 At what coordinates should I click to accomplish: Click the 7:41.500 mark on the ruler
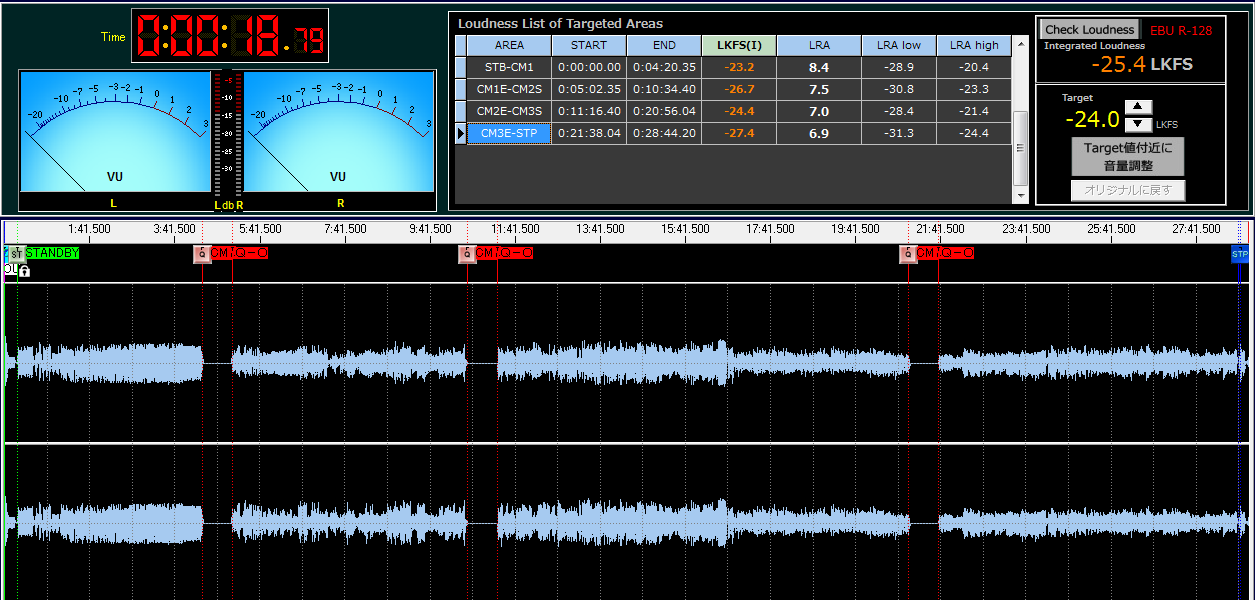coord(346,229)
